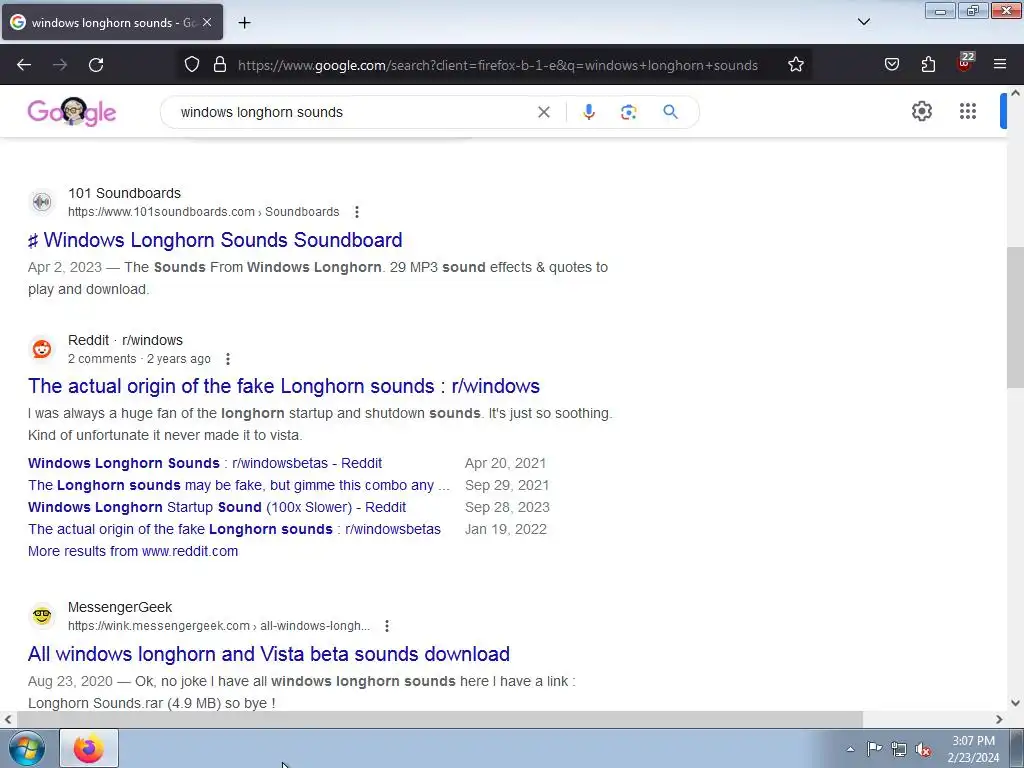Reload the current page
This screenshot has width=1024, height=768.
(x=96, y=65)
